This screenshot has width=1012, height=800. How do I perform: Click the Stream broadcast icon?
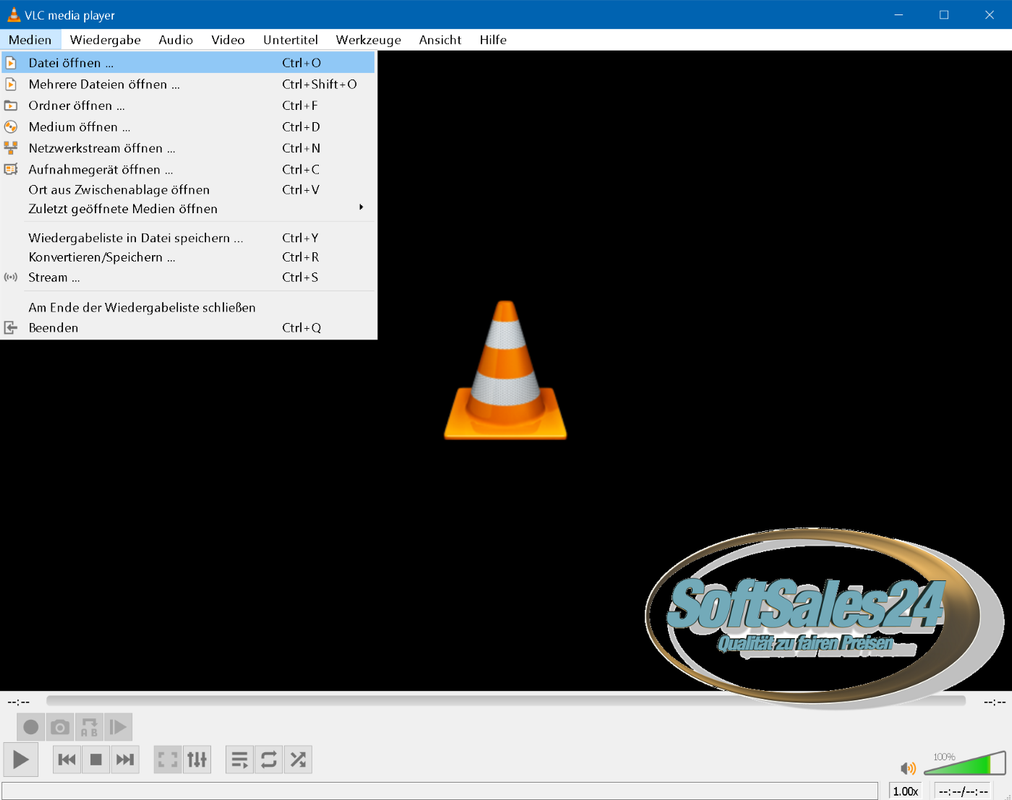[11, 277]
